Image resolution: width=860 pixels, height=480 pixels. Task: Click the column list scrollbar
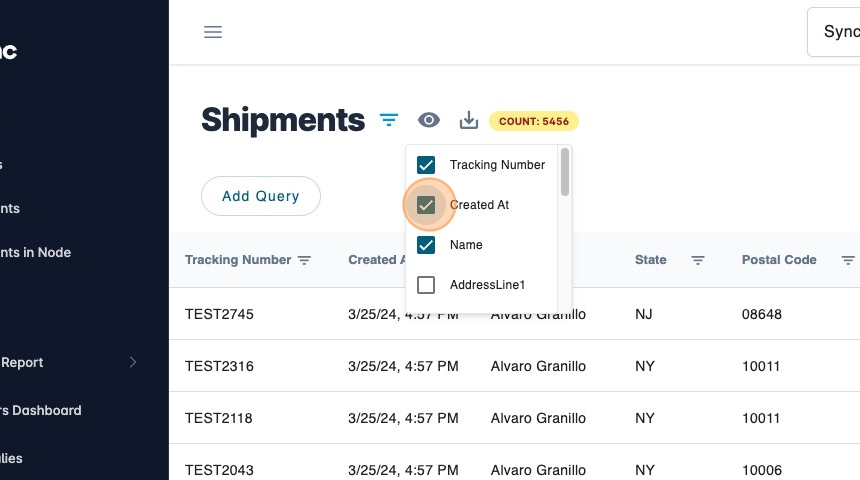[x=565, y=172]
